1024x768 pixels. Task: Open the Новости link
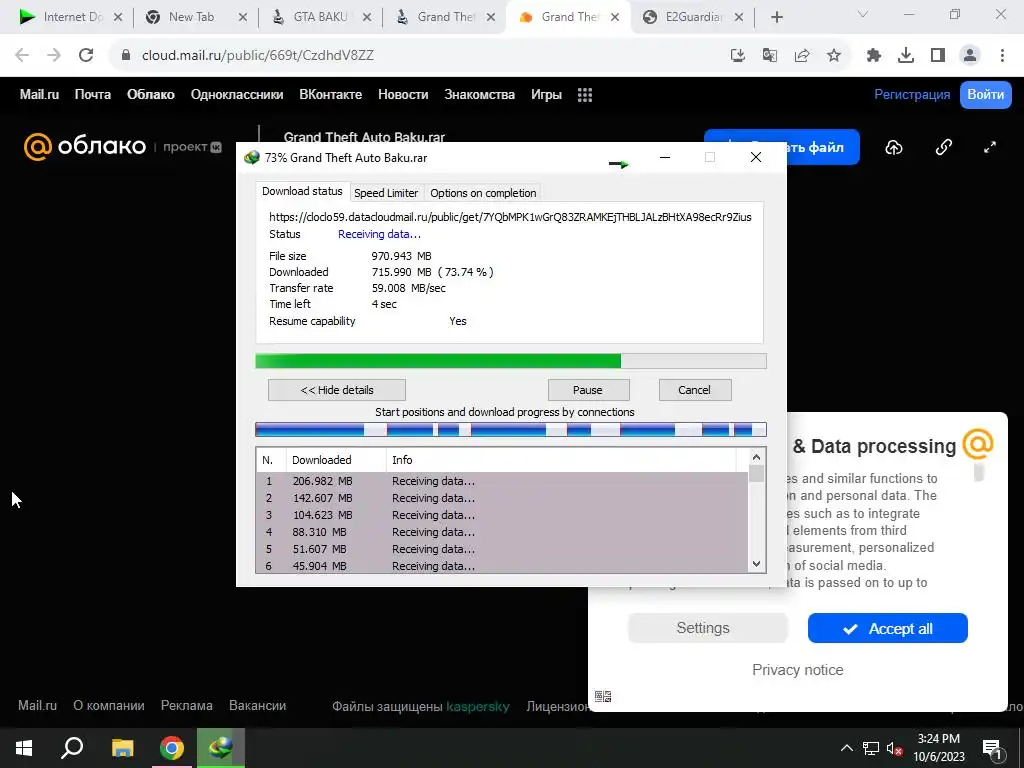click(403, 95)
